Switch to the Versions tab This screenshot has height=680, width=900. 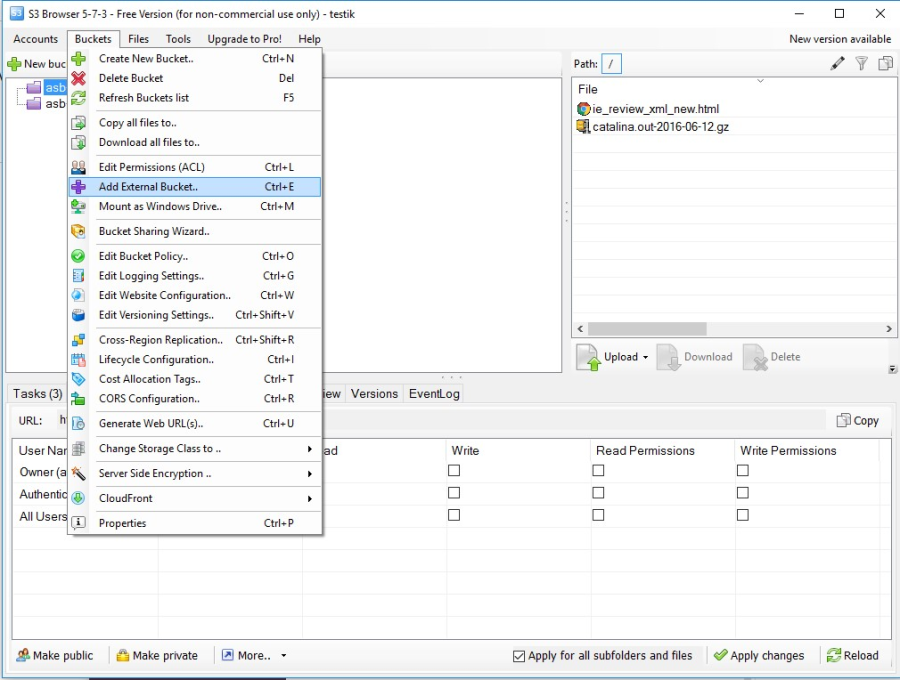374,394
